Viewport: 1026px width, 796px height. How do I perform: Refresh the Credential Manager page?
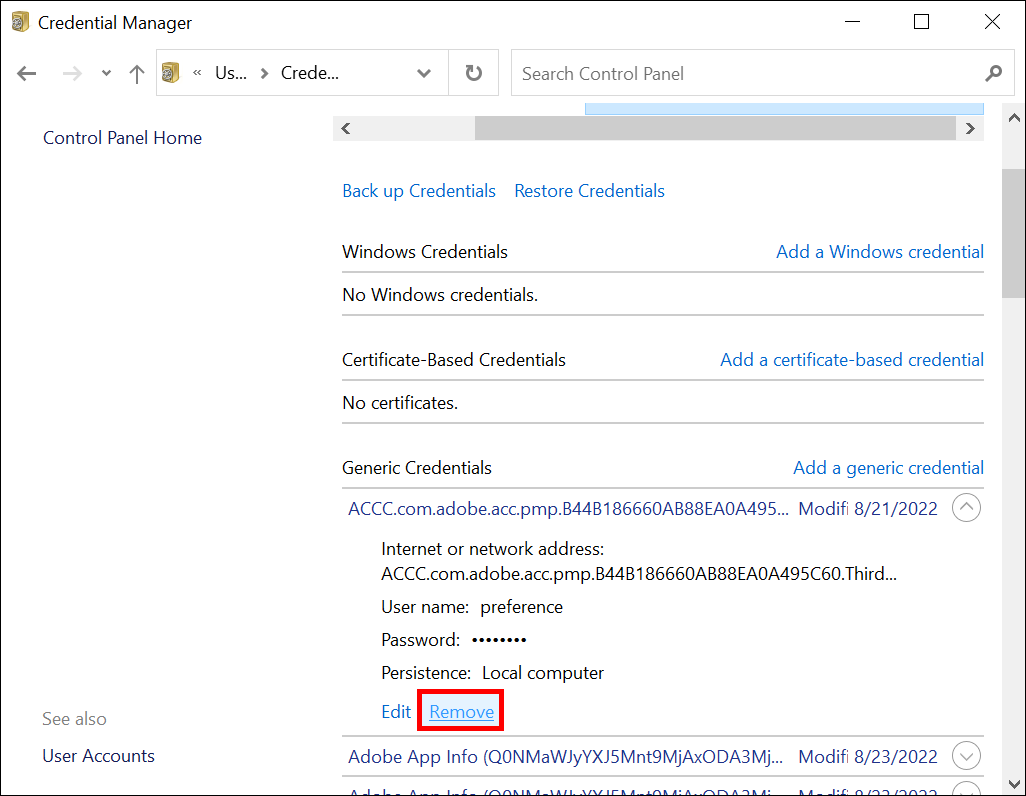tap(474, 73)
